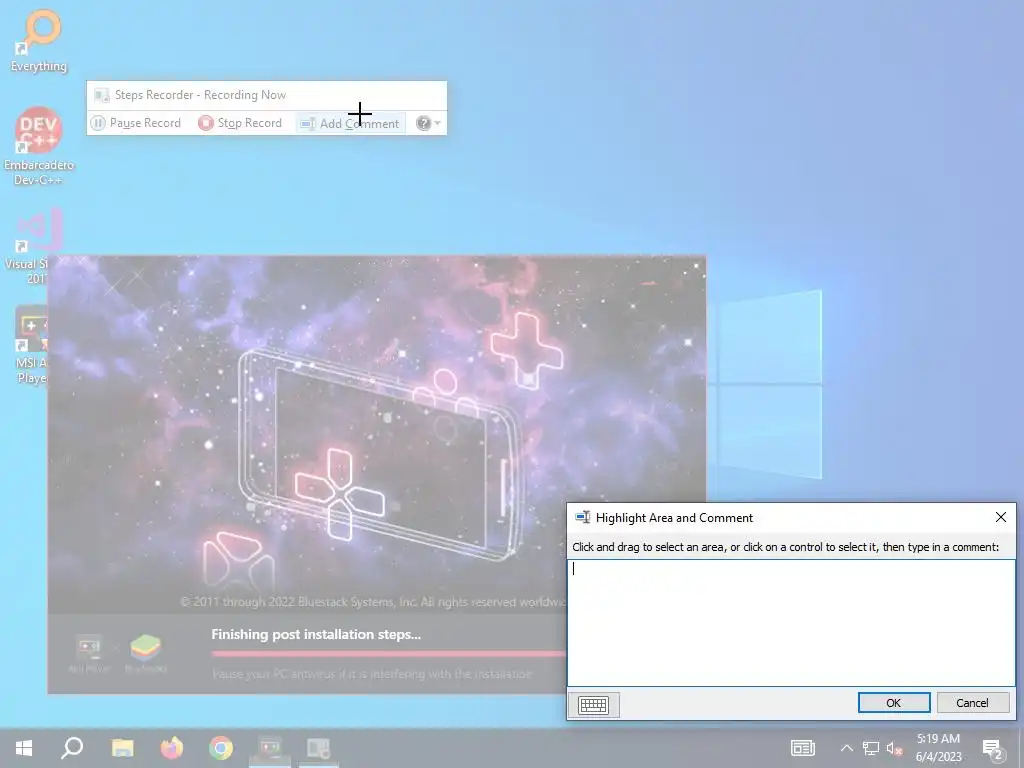Open the News and interests taskbar icon

(803, 748)
